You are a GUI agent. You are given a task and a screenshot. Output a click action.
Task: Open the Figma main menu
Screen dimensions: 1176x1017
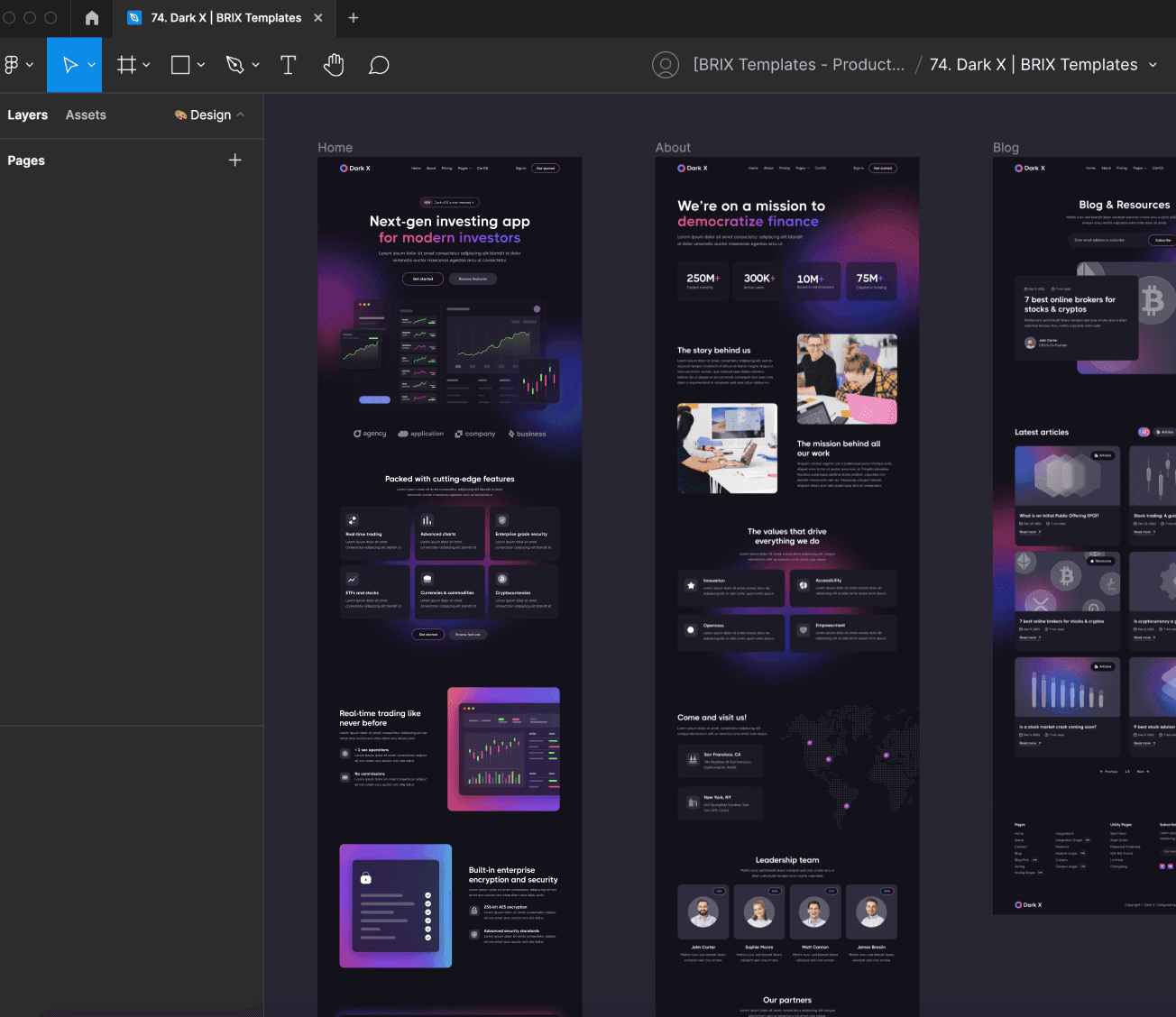14,64
